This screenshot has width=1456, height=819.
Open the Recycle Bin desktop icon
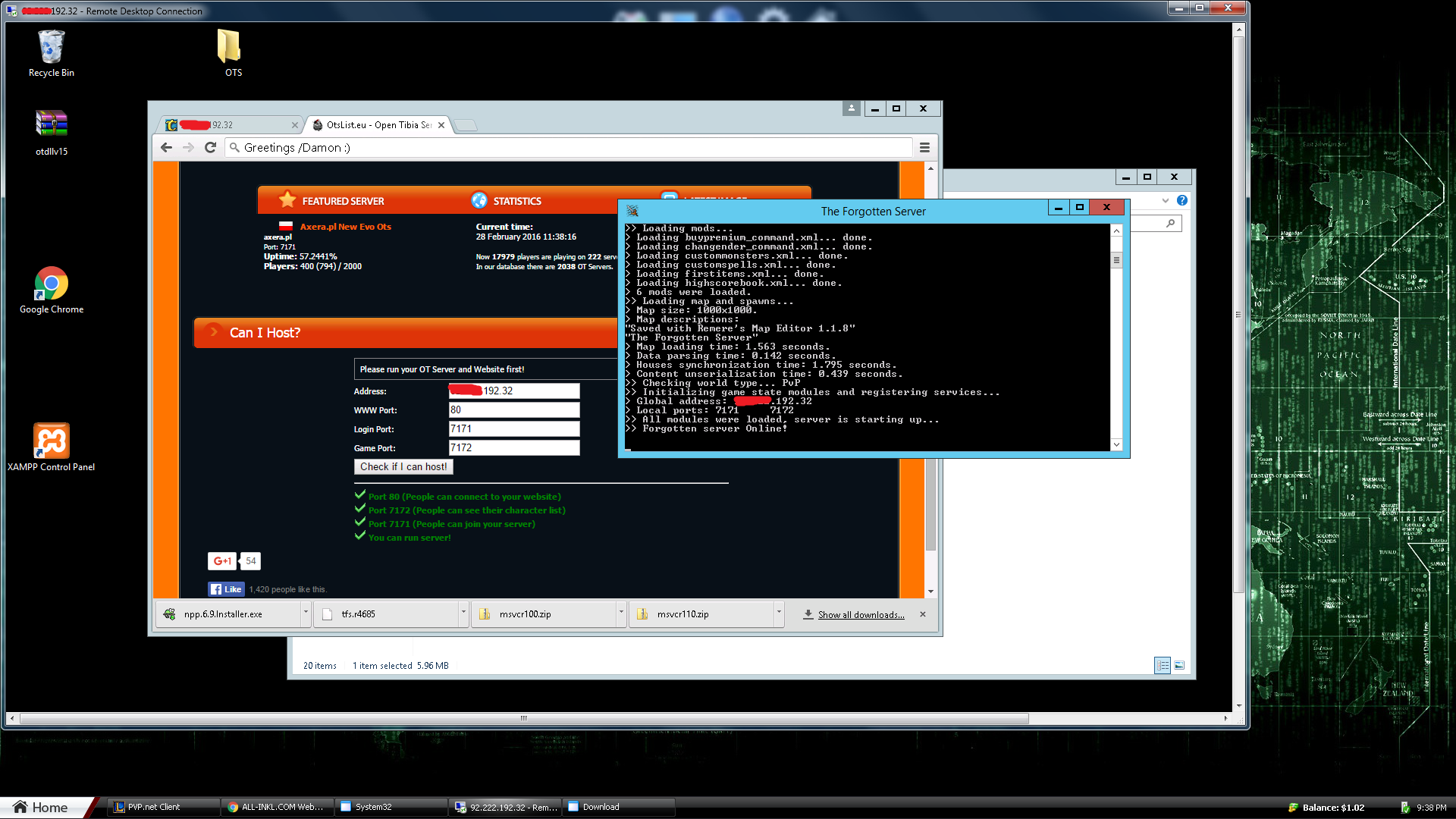click(x=51, y=53)
